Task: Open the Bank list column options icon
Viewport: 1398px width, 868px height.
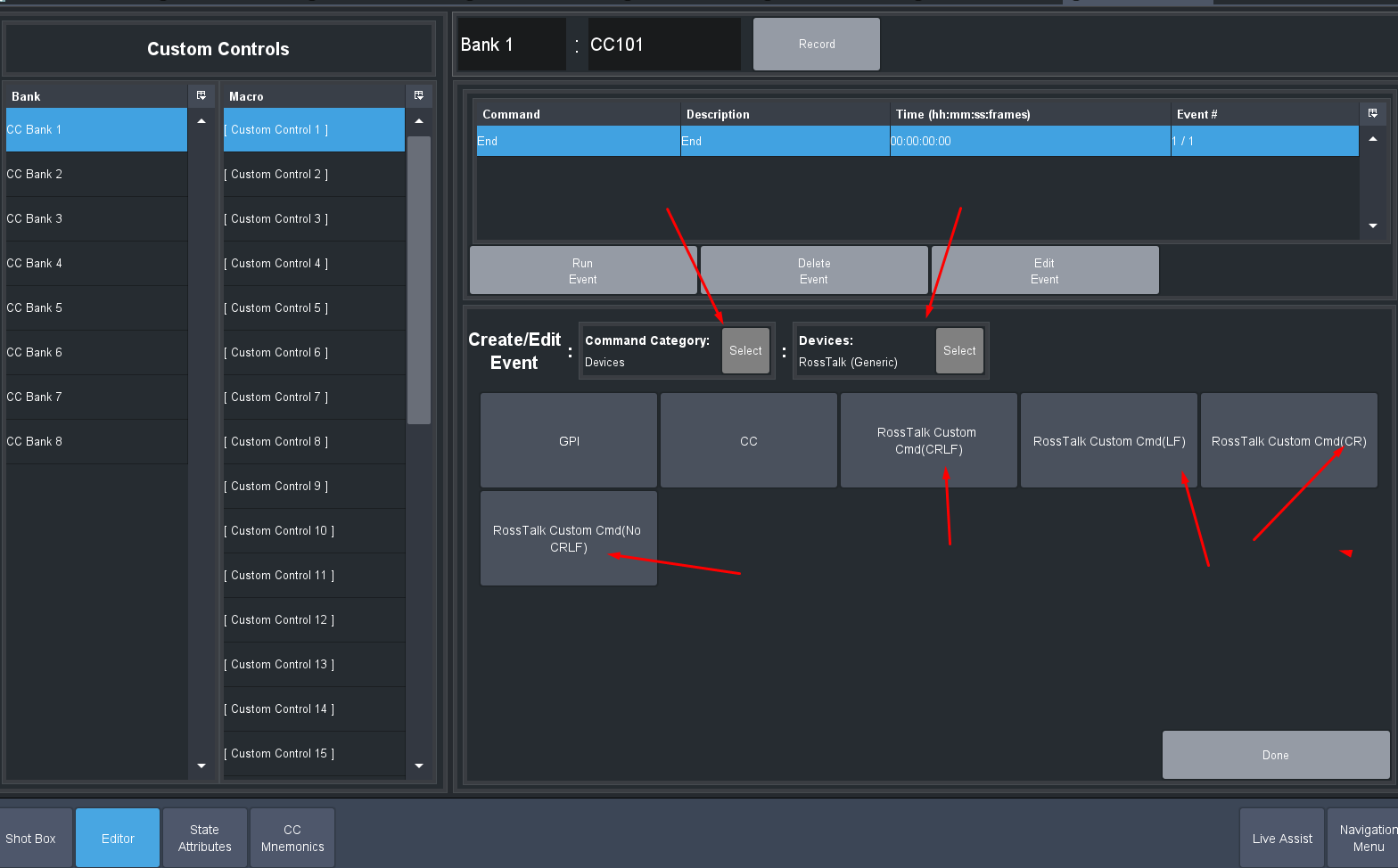Action: 201,95
